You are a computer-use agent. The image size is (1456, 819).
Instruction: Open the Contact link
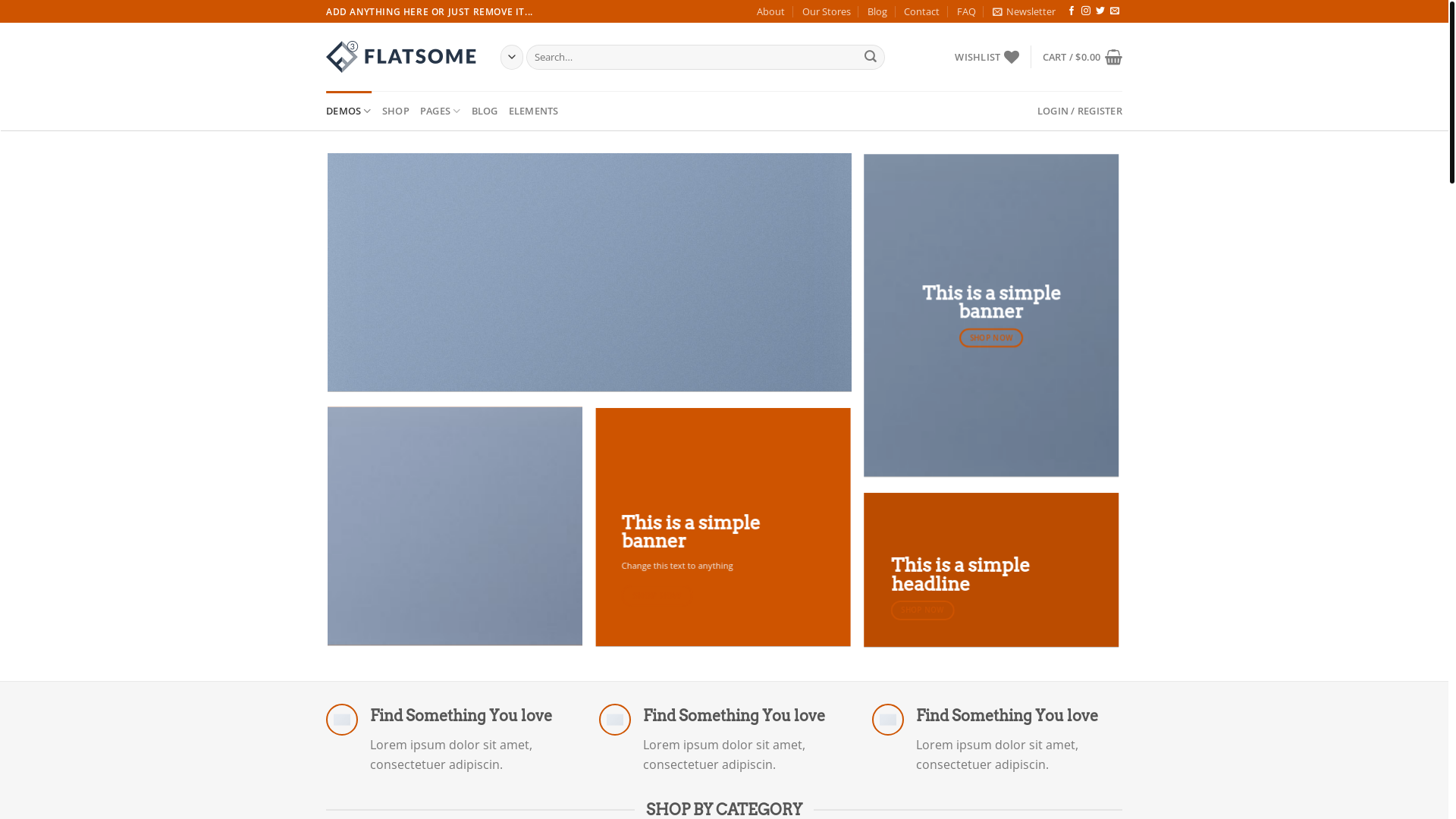coord(921,11)
